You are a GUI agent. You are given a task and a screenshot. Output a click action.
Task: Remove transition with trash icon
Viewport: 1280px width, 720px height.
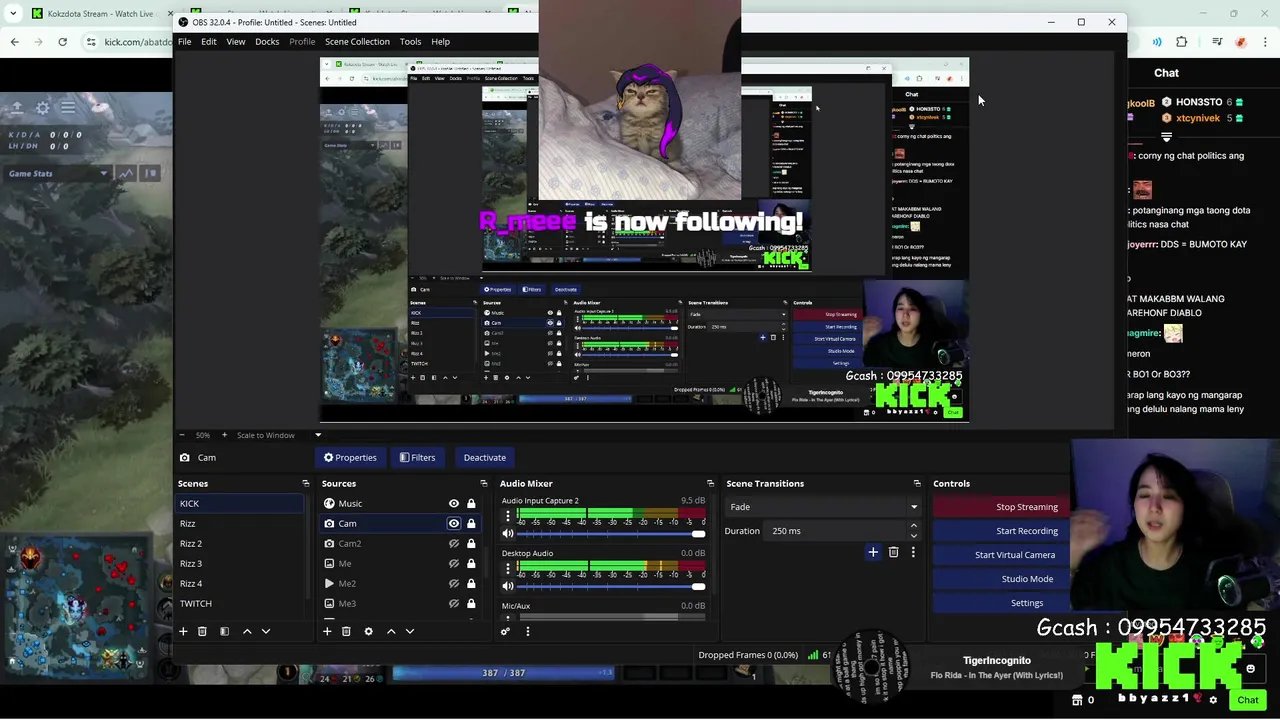893,552
